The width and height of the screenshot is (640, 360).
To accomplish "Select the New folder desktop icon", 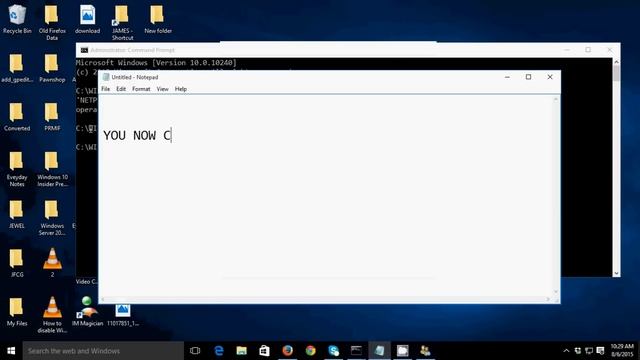I will click(158, 19).
